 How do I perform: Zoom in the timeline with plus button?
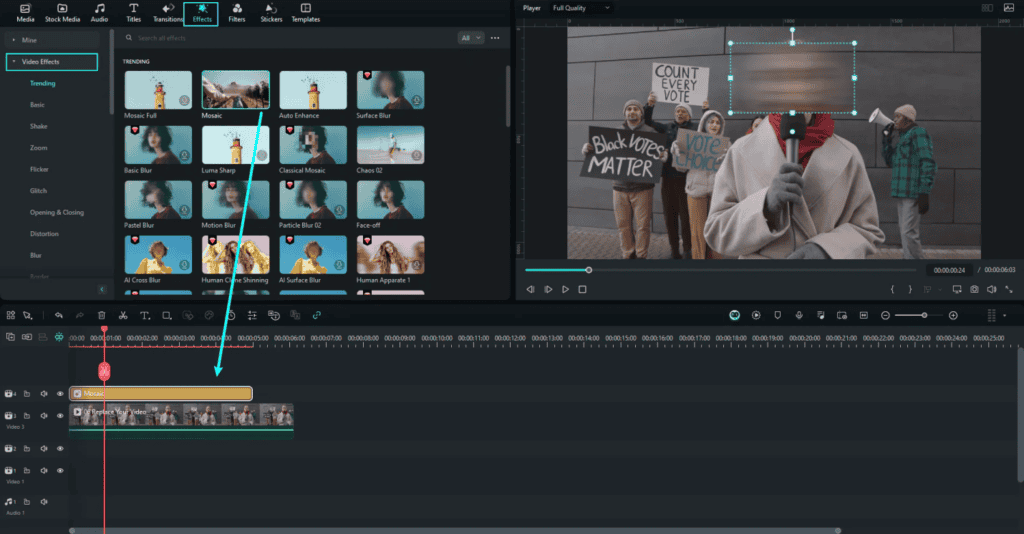tap(953, 315)
